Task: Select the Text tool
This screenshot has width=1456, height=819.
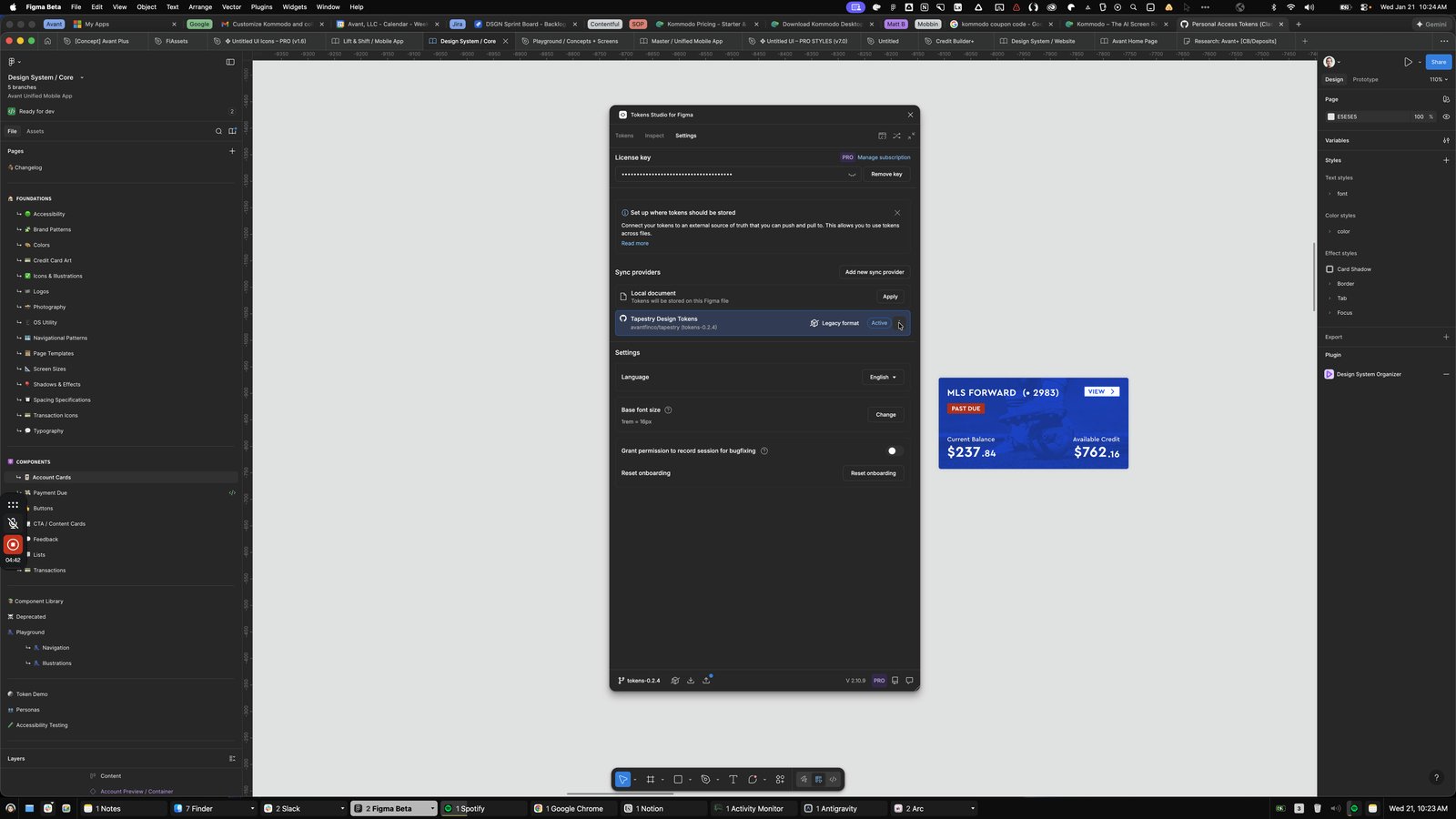Action: pyautogui.click(x=733, y=779)
